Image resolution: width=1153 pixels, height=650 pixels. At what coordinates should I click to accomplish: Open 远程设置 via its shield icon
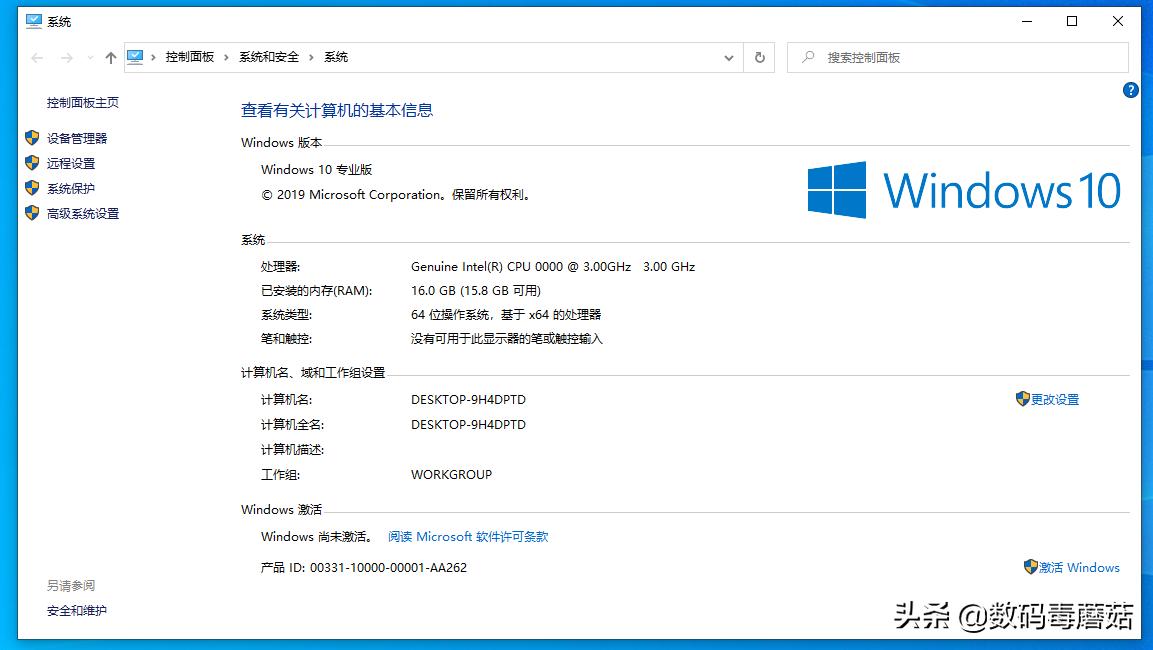pyautogui.click(x=30, y=163)
